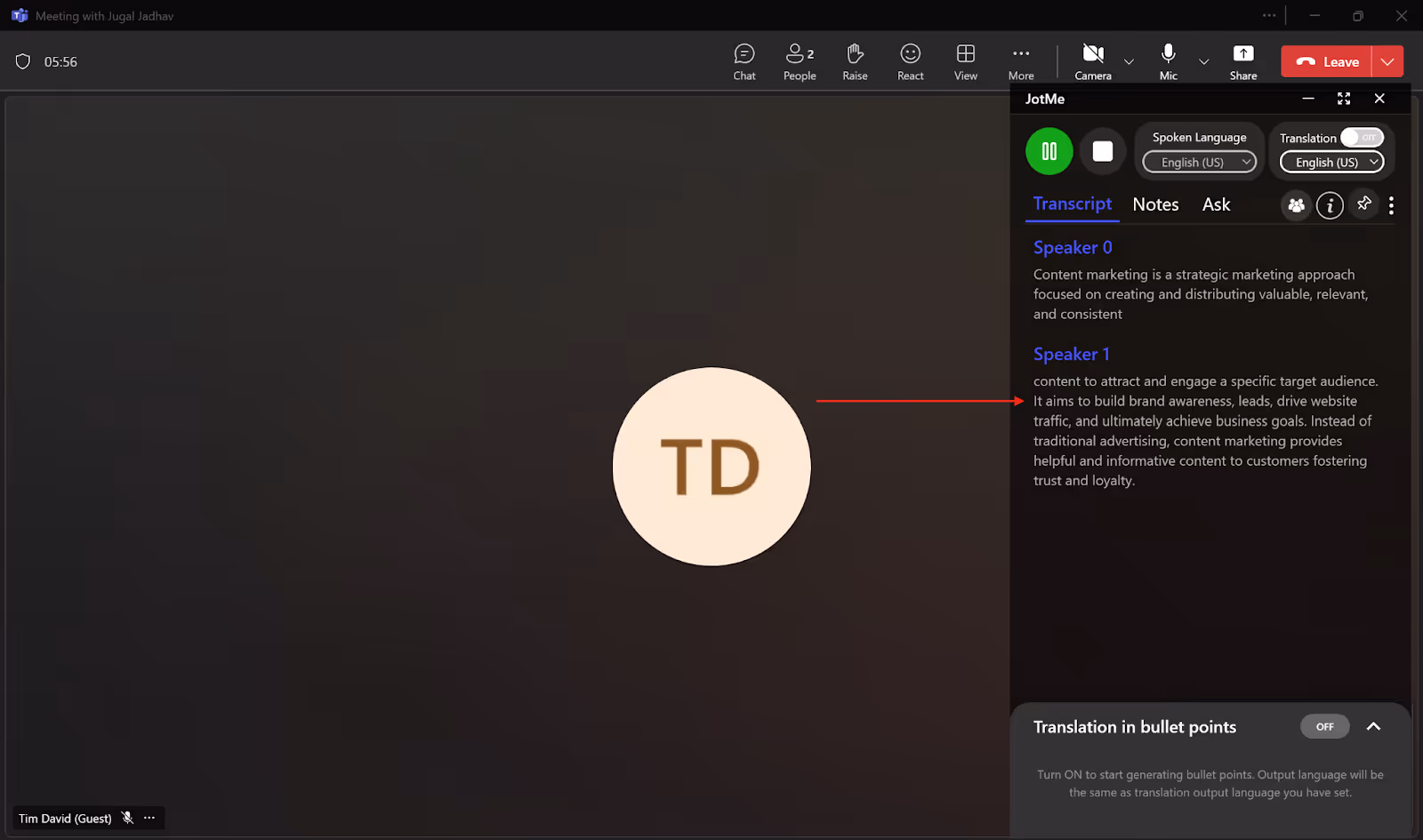Image resolution: width=1423 pixels, height=840 pixels.
Task: Click the Speaker 0 transcript paragraph
Action: click(1201, 294)
